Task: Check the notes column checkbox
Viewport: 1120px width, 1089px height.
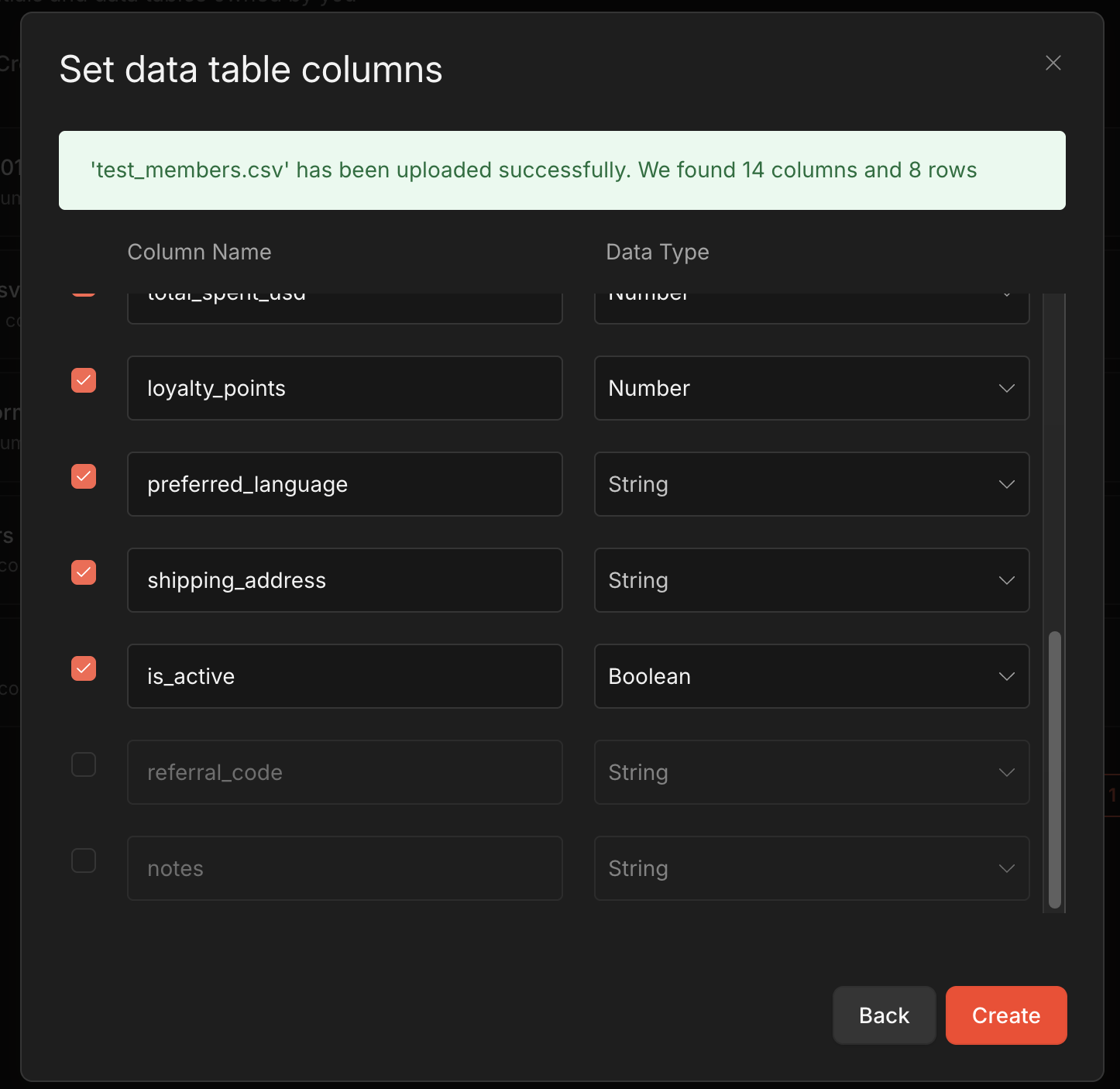Action: [84, 861]
